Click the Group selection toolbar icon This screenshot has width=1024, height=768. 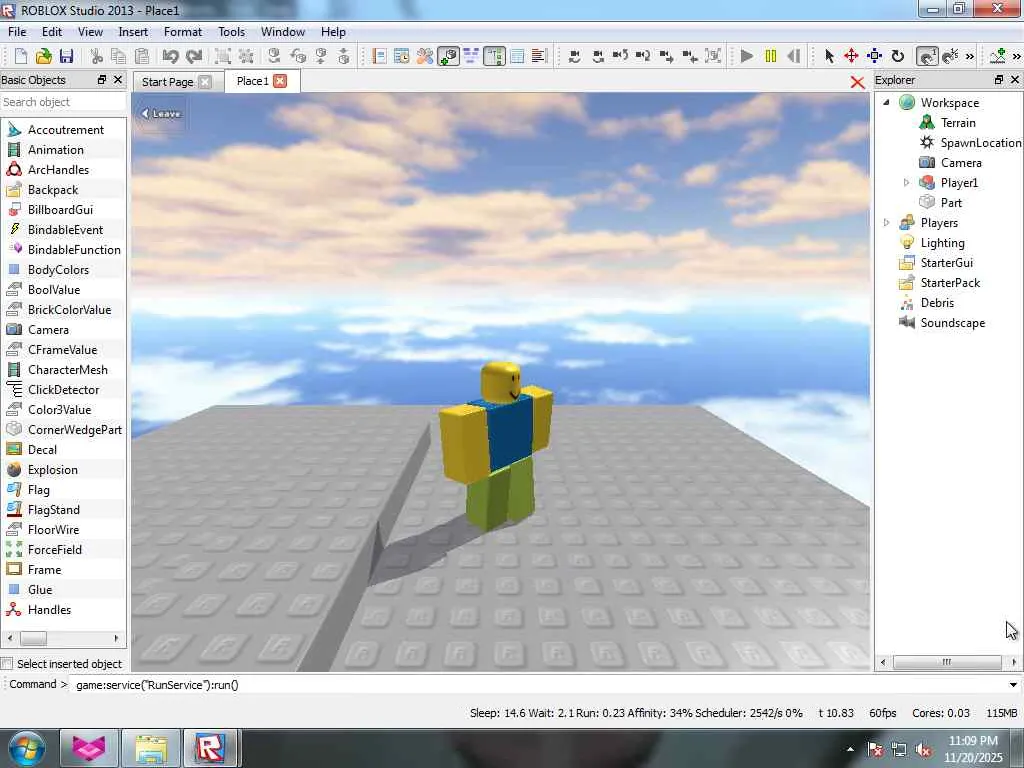223,56
